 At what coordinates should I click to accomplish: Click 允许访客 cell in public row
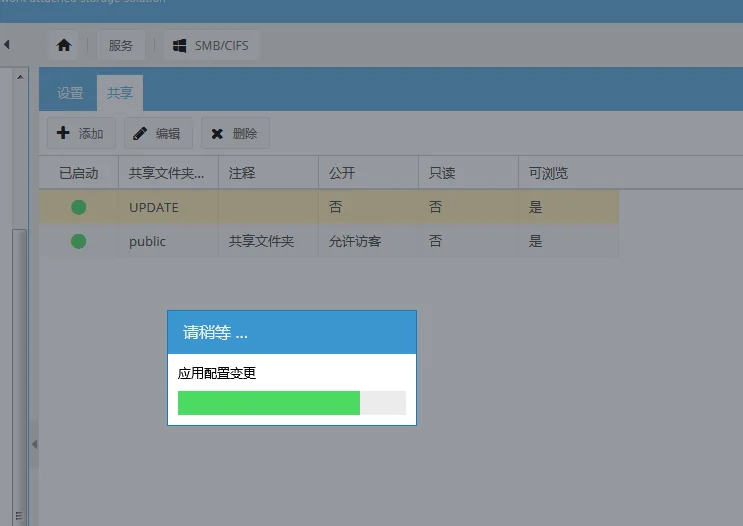(x=368, y=241)
